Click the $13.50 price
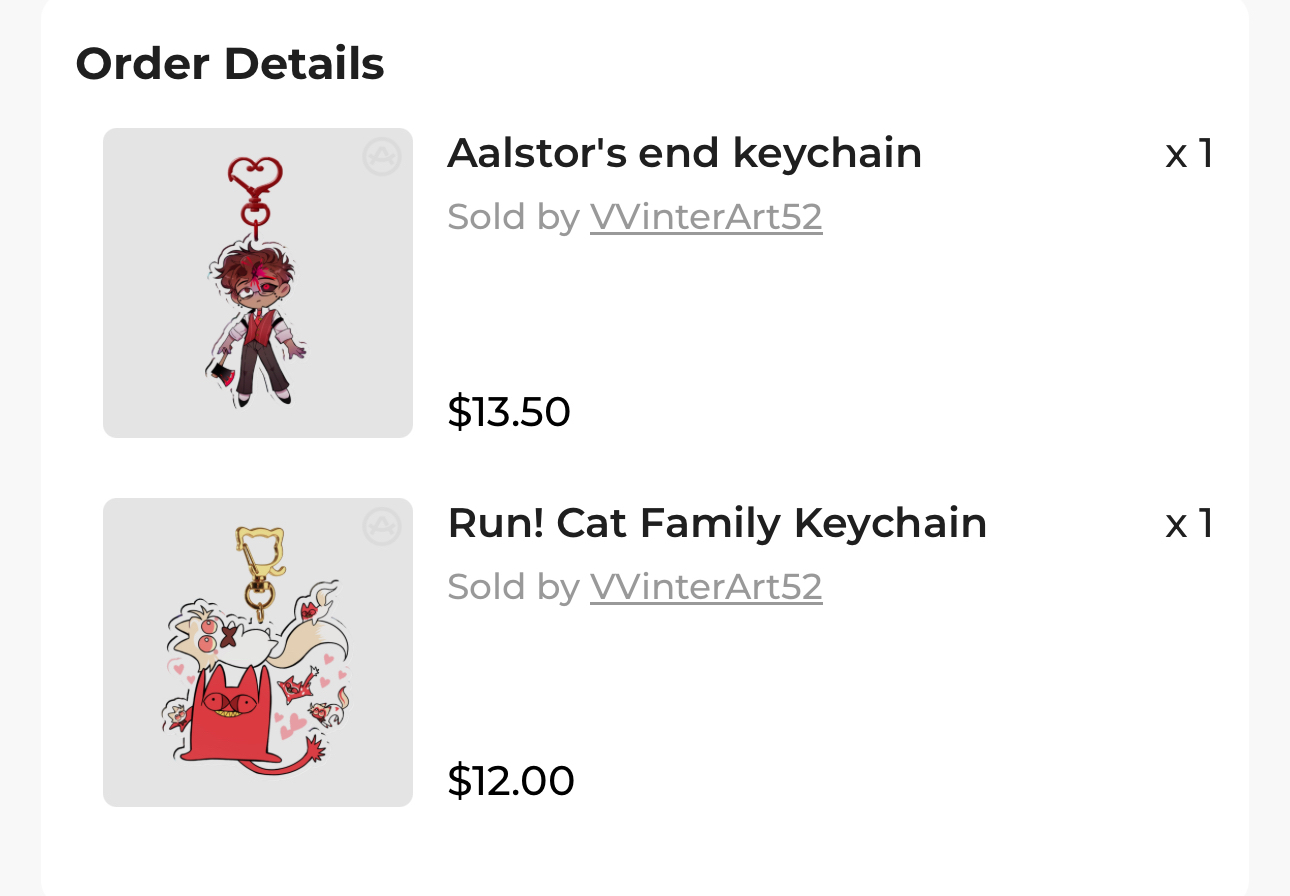The width and height of the screenshot is (1290, 896). pos(509,411)
